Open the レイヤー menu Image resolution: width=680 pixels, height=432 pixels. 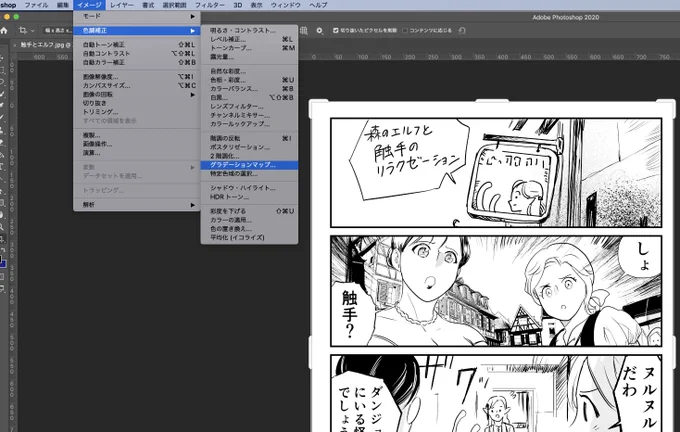[122, 5]
